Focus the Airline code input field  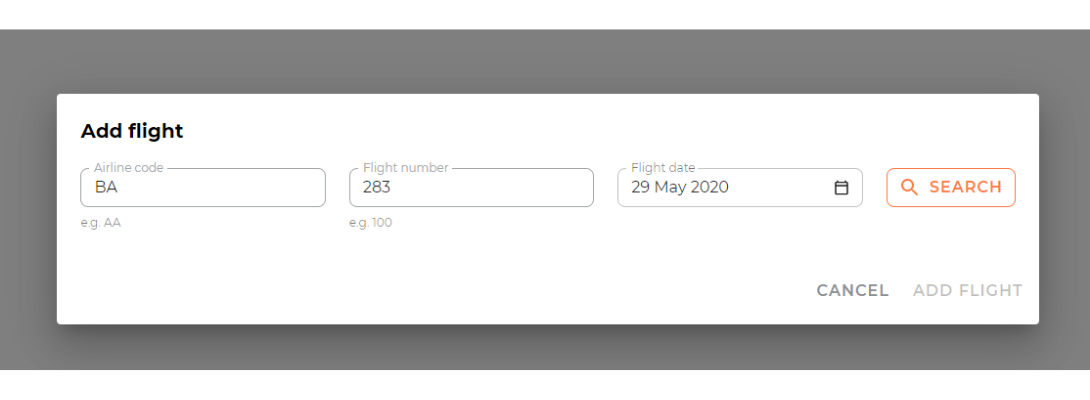coord(203,187)
